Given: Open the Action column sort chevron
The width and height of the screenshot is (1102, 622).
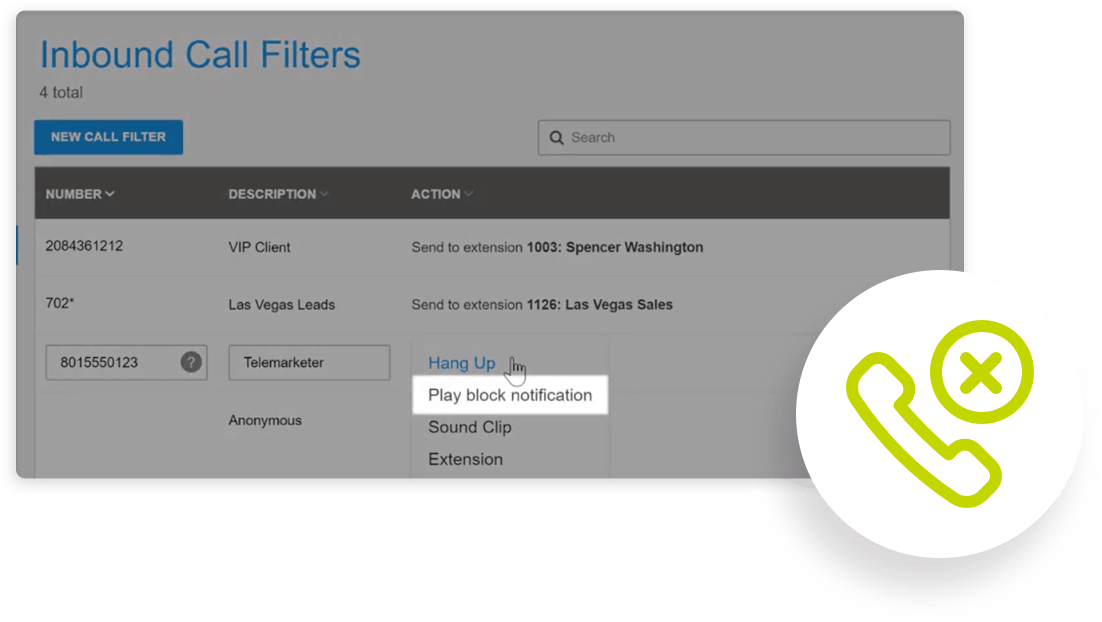Looking at the screenshot, I should 468,194.
